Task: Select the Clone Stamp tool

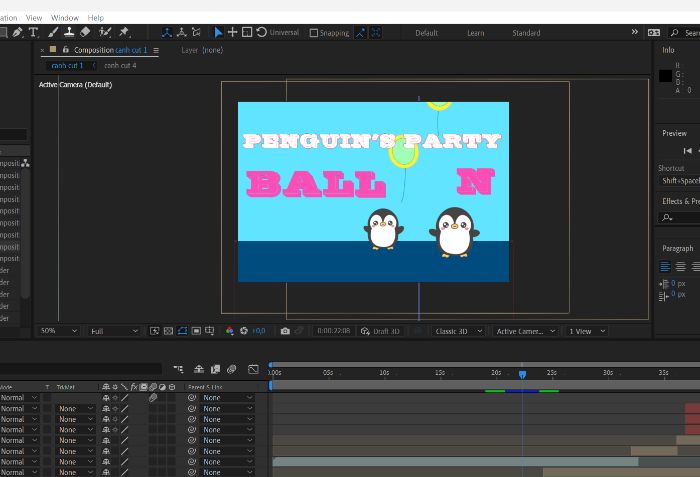Action: click(69, 32)
